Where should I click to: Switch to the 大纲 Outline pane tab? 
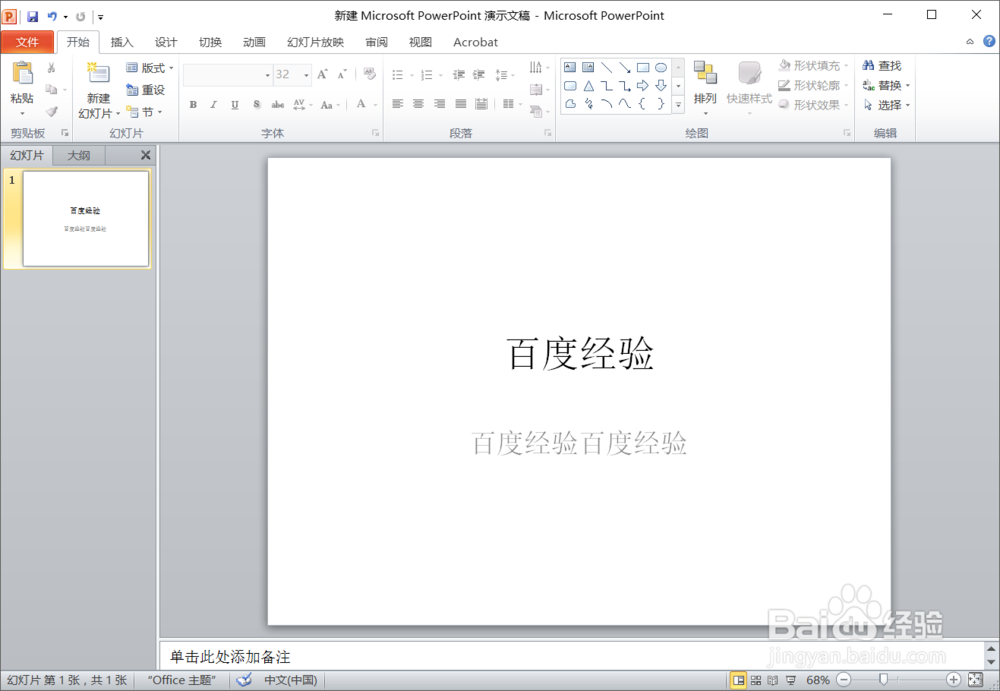78,155
